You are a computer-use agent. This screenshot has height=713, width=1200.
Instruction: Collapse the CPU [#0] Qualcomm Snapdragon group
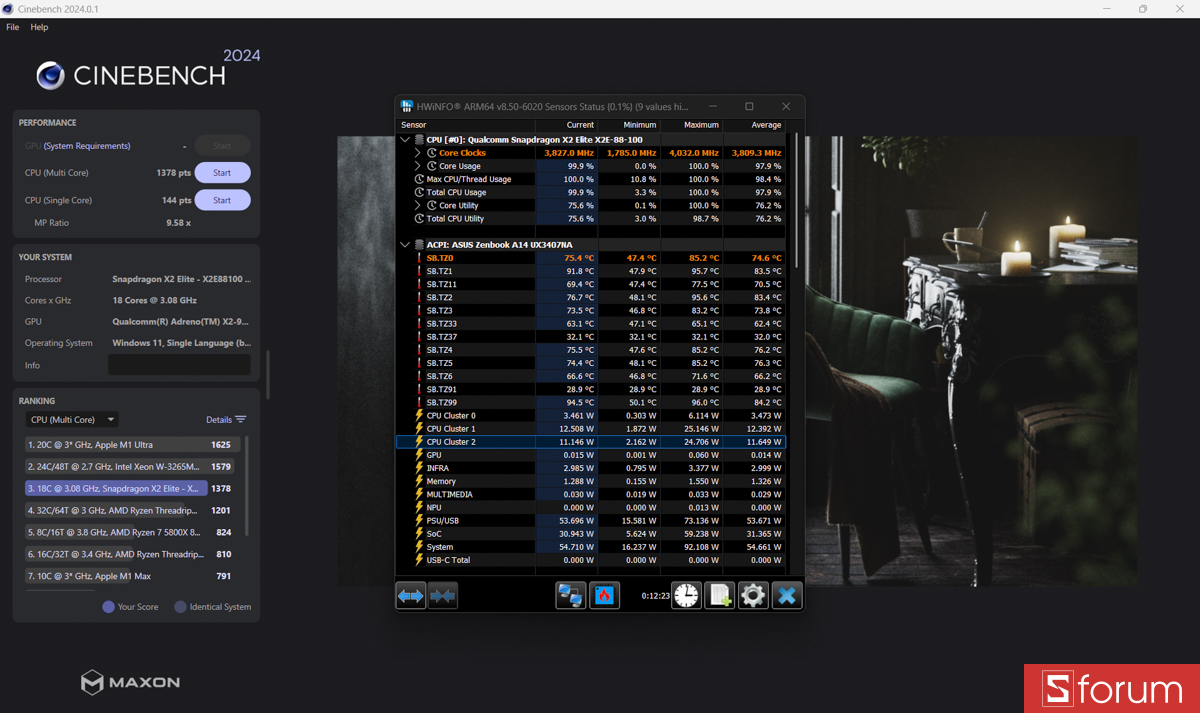pos(405,140)
